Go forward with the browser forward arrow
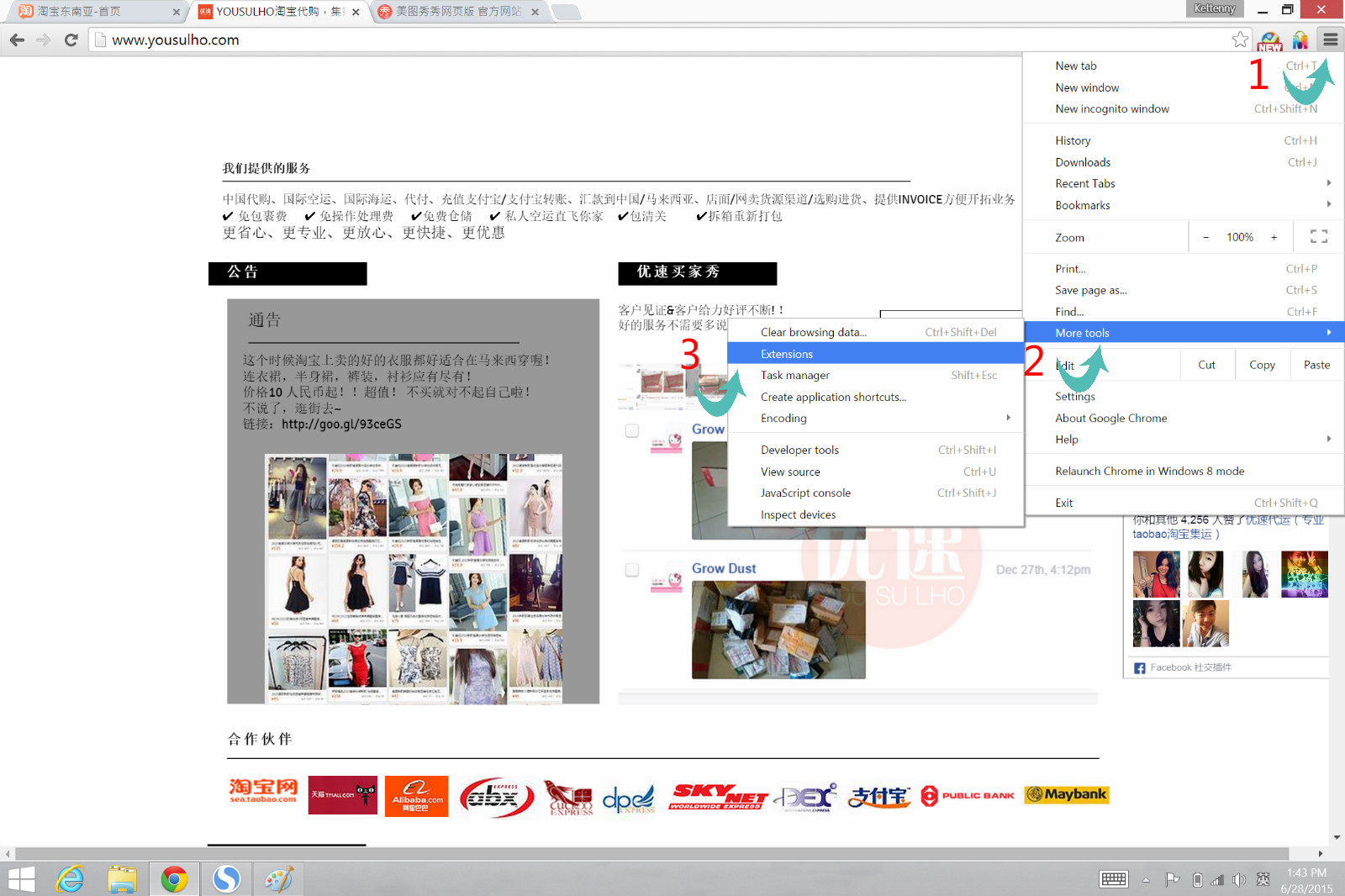 (44, 40)
